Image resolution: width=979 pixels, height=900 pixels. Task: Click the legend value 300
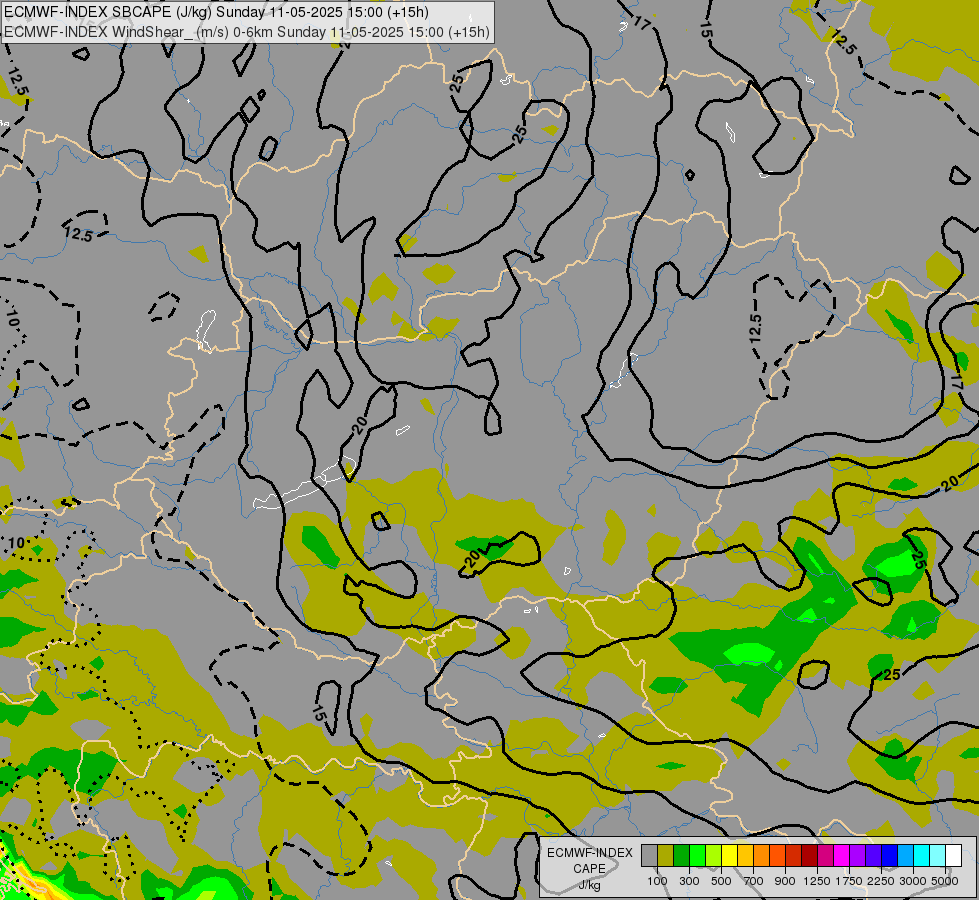pos(689,881)
